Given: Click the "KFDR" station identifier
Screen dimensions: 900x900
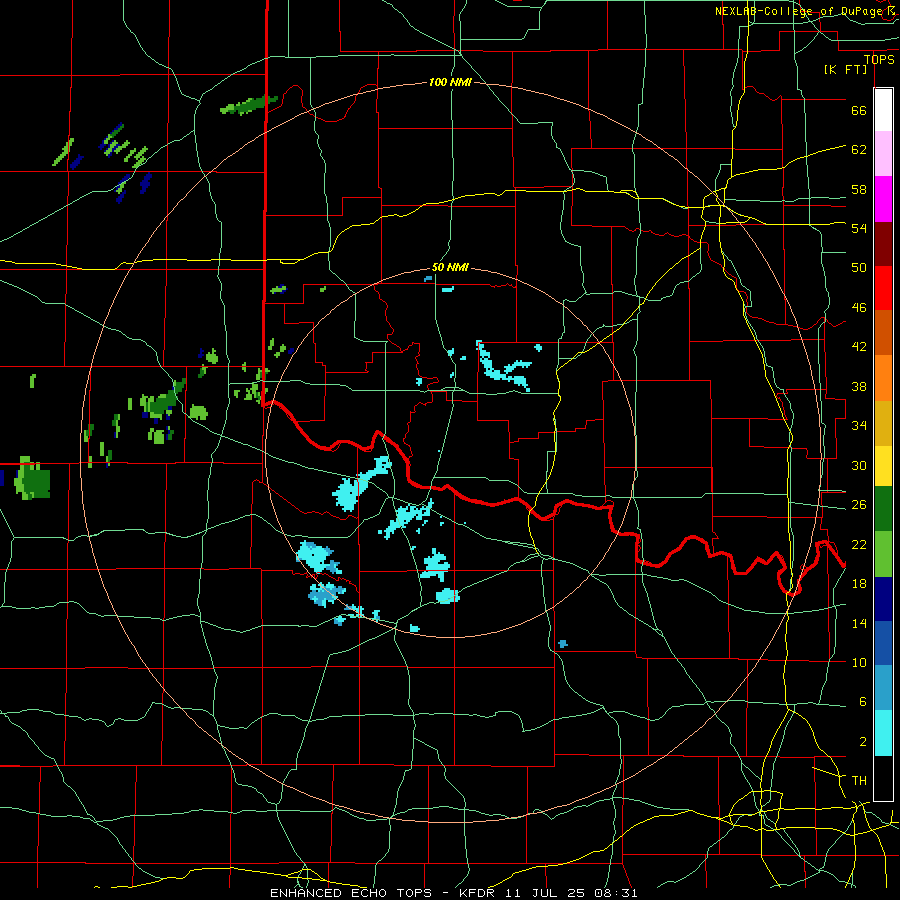Looking at the screenshot, I should coord(476,893).
